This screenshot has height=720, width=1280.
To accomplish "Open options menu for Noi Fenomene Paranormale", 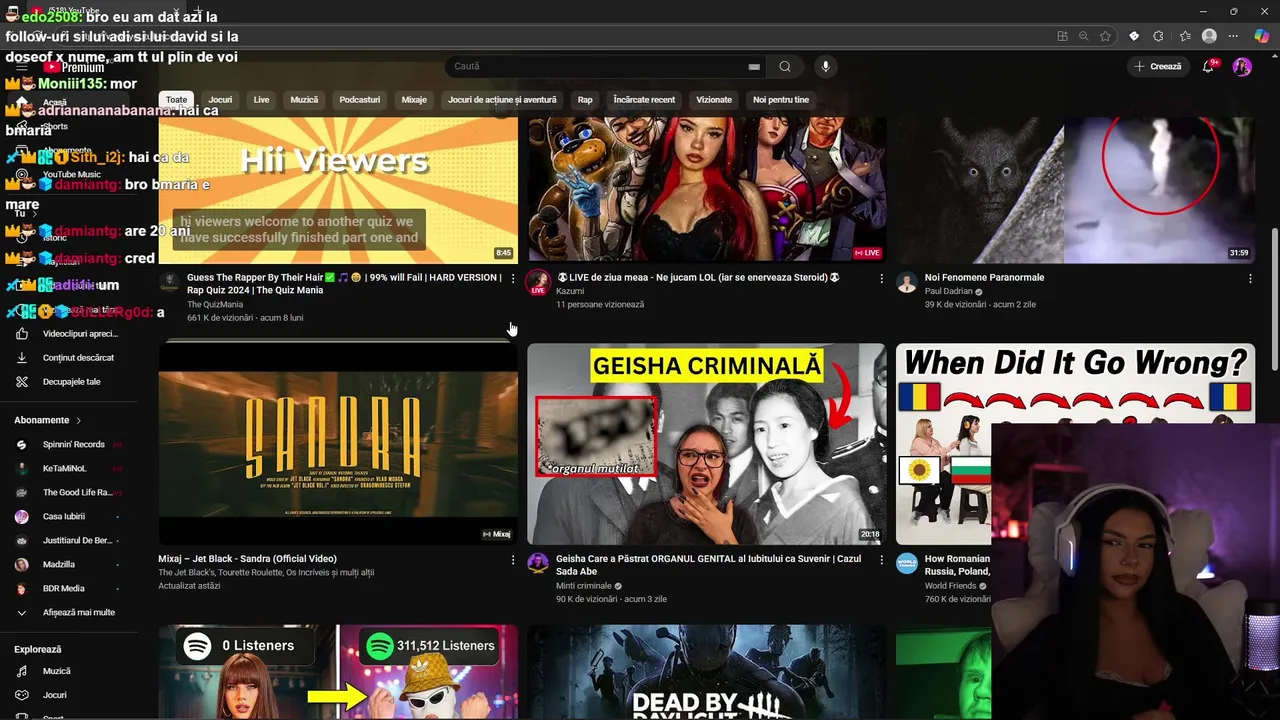I will point(1250,278).
